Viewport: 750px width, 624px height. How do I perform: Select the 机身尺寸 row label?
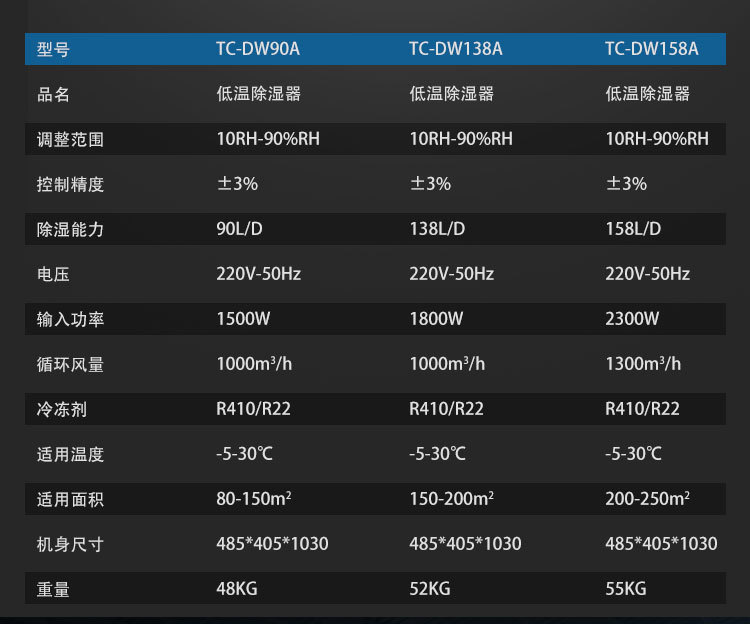[70, 544]
